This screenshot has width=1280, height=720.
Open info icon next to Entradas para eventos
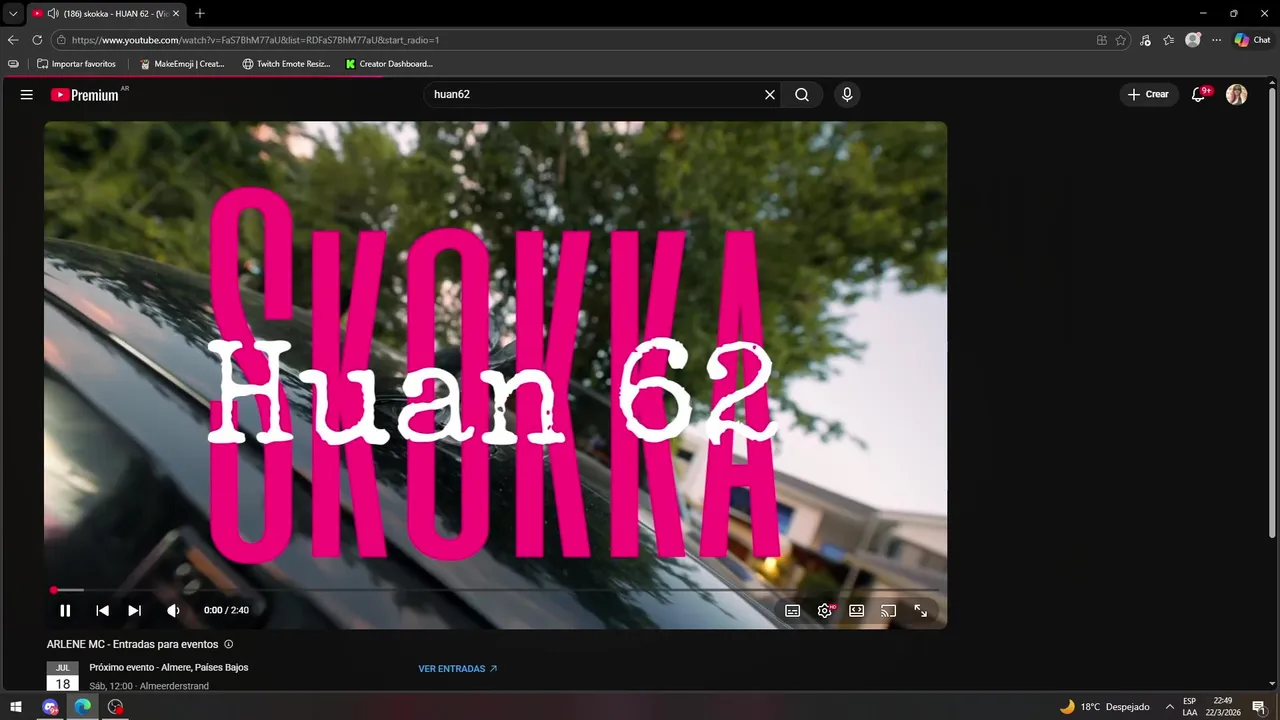pos(229,644)
